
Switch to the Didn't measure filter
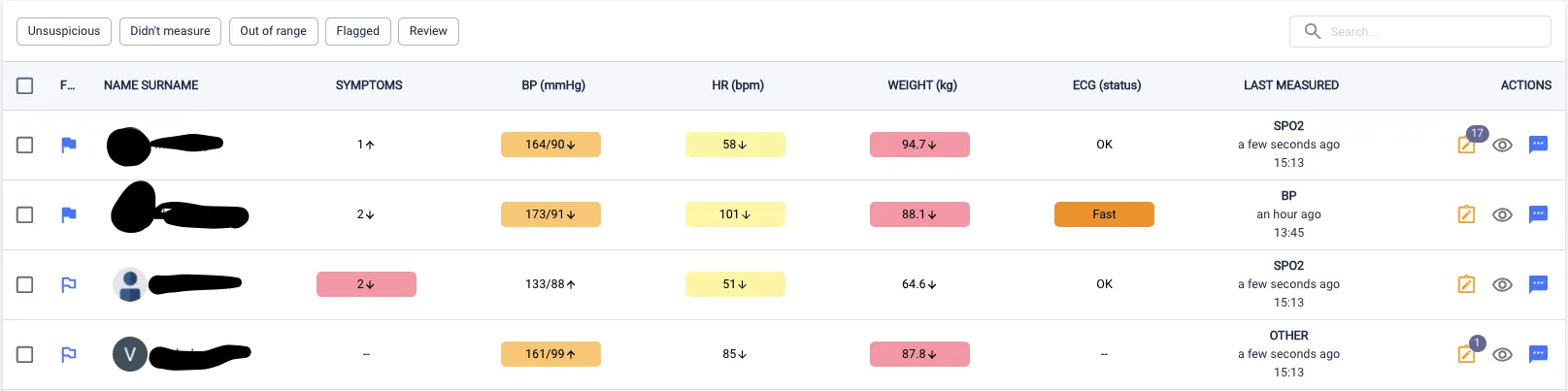170,31
